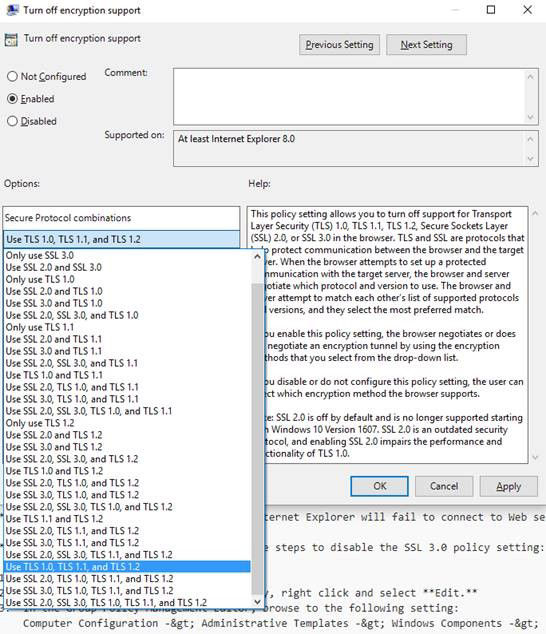Click dropdown list scrollbar down arrow
The image size is (546, 634).
tap(257, 602)
